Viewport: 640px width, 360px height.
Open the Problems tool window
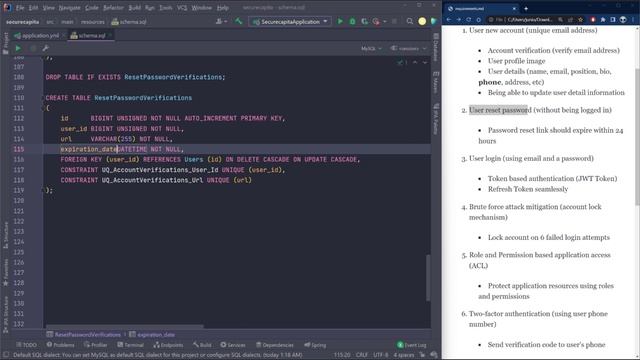(x=60, y=345)
